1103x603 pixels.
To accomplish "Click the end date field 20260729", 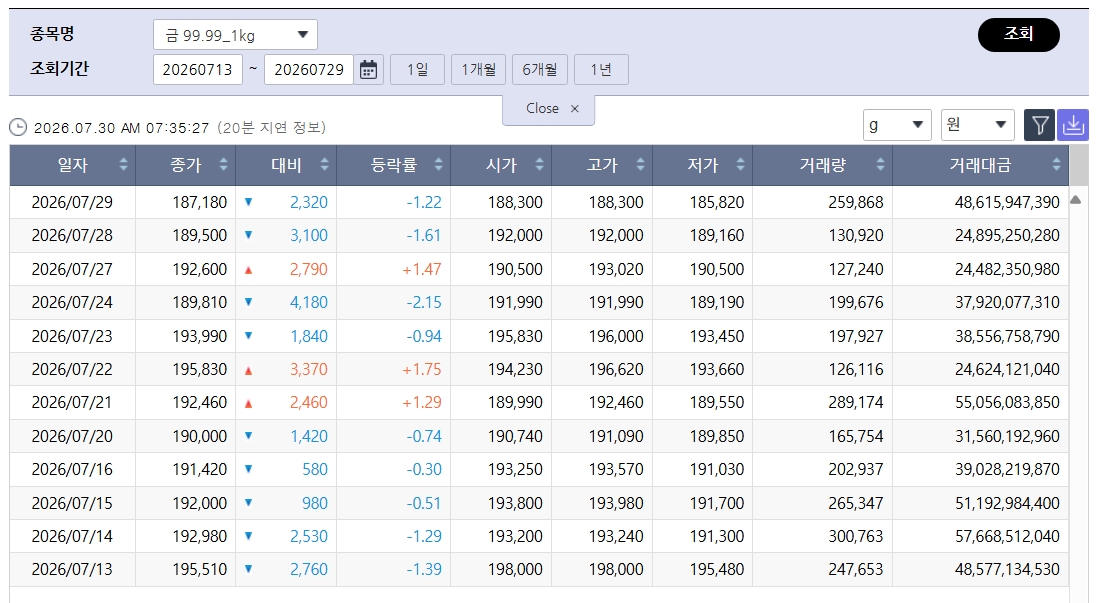I will (309, 70).
